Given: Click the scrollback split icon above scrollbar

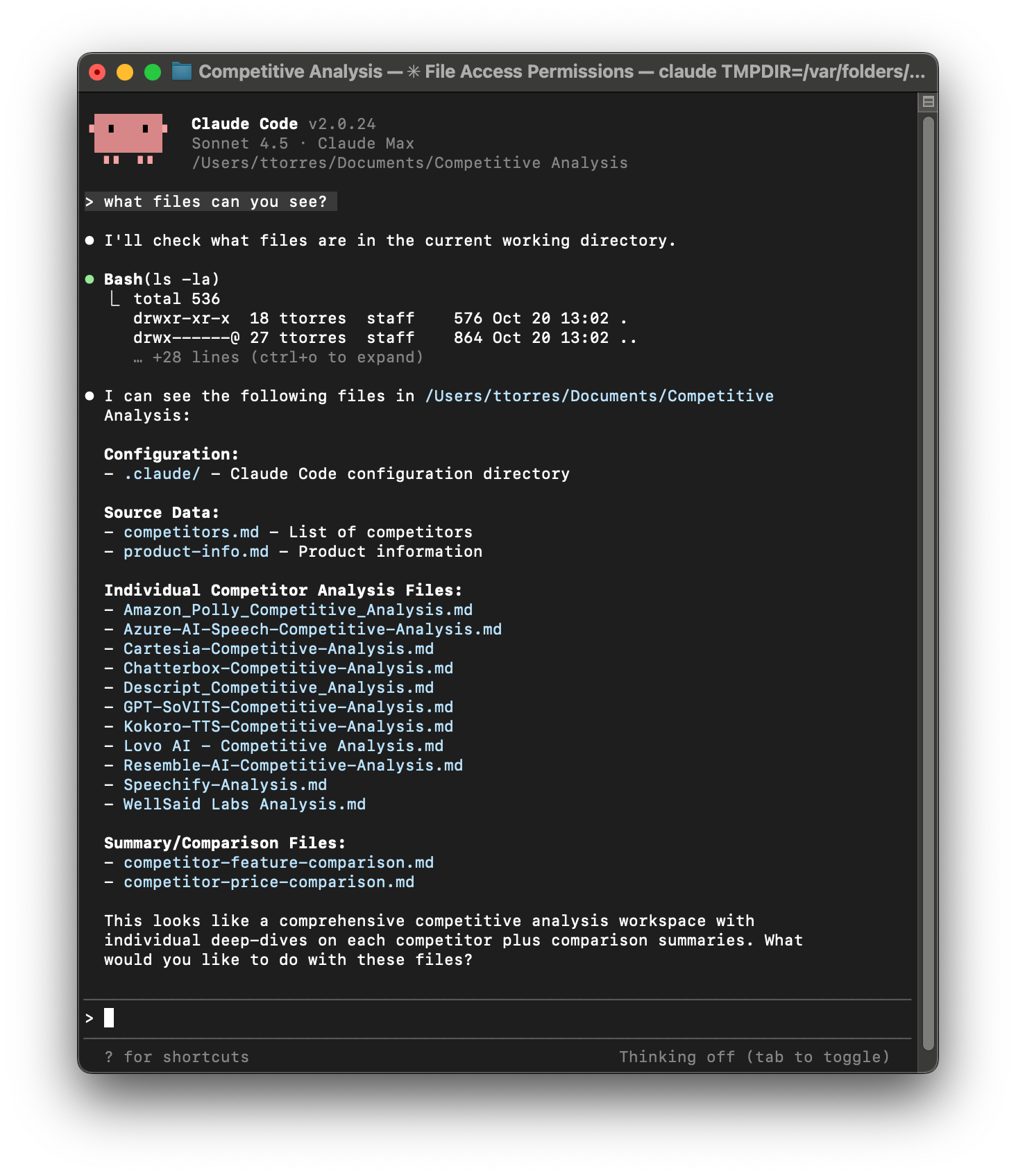Looking at the screenshot, I should point(928,102).
